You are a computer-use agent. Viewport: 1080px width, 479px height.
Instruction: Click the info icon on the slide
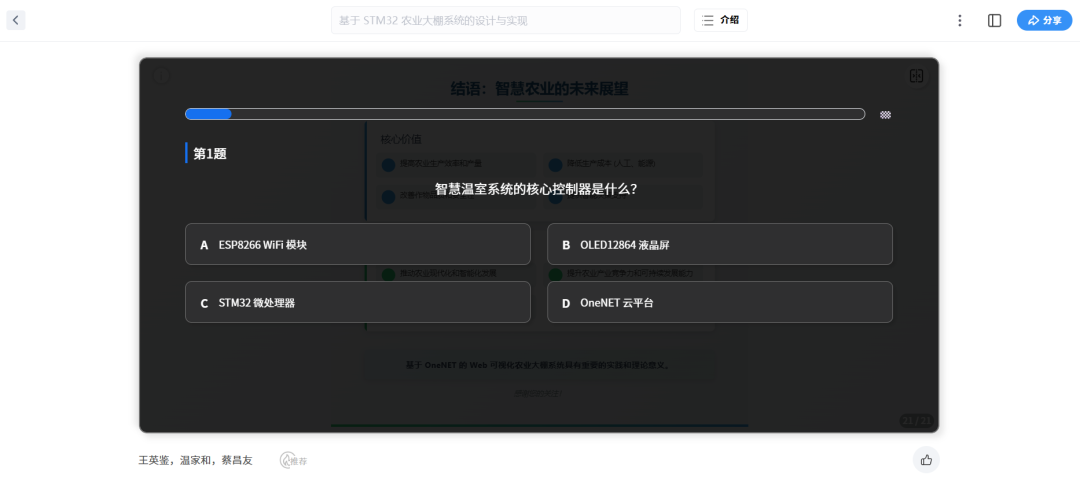click(x=160, y=76)
